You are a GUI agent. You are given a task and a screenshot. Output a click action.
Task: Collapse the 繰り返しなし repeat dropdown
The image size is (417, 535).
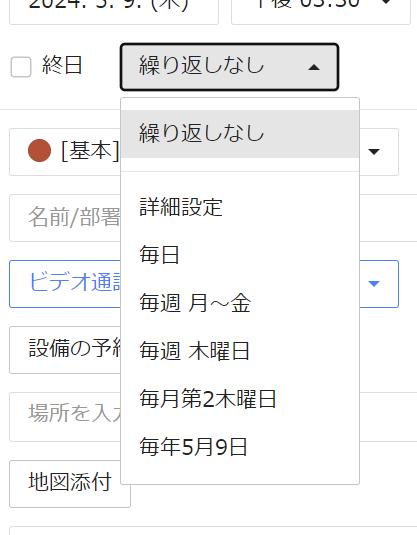pyautogui.click(x=229, y=67)
